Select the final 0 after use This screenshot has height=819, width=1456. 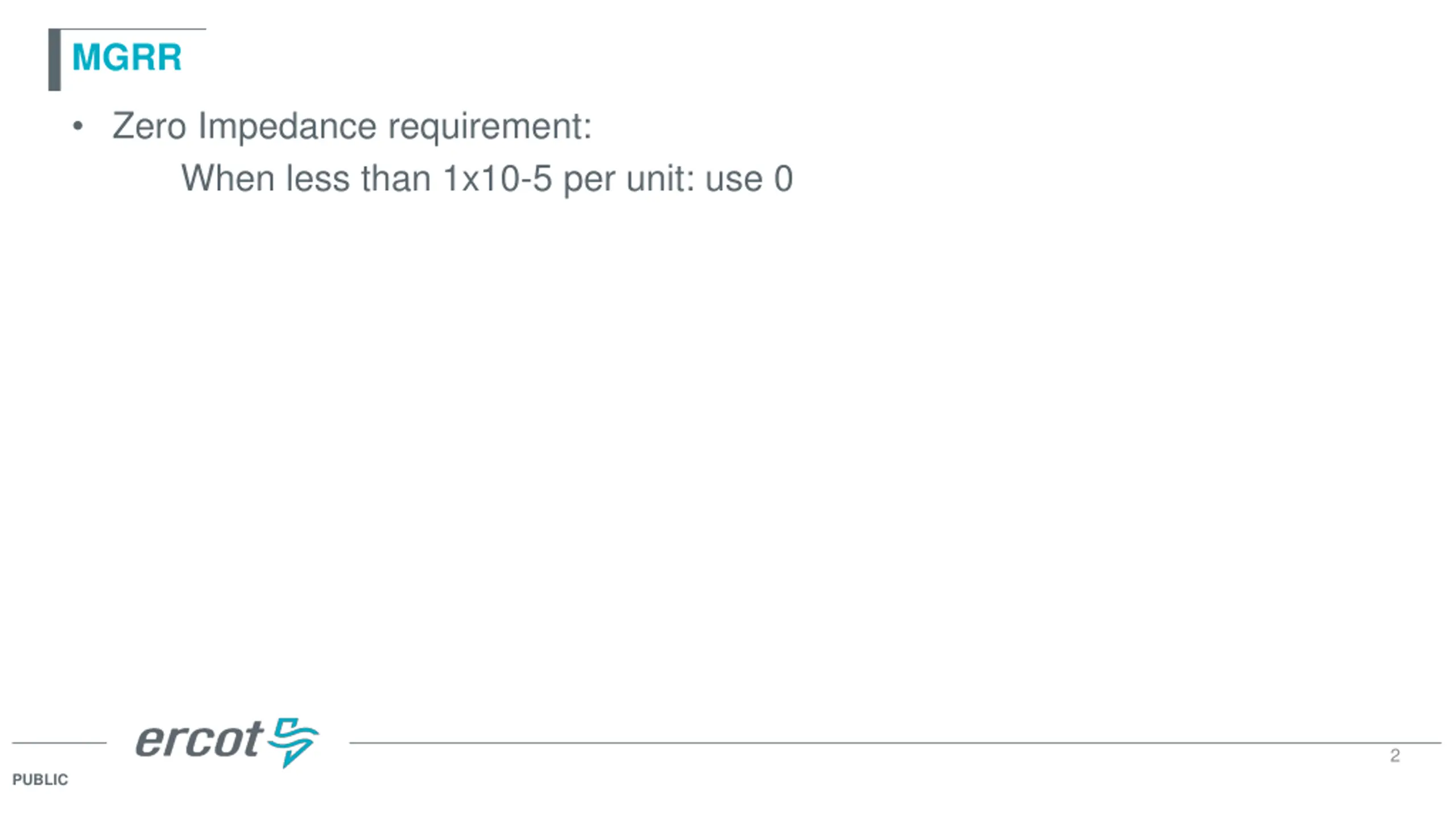783,179
